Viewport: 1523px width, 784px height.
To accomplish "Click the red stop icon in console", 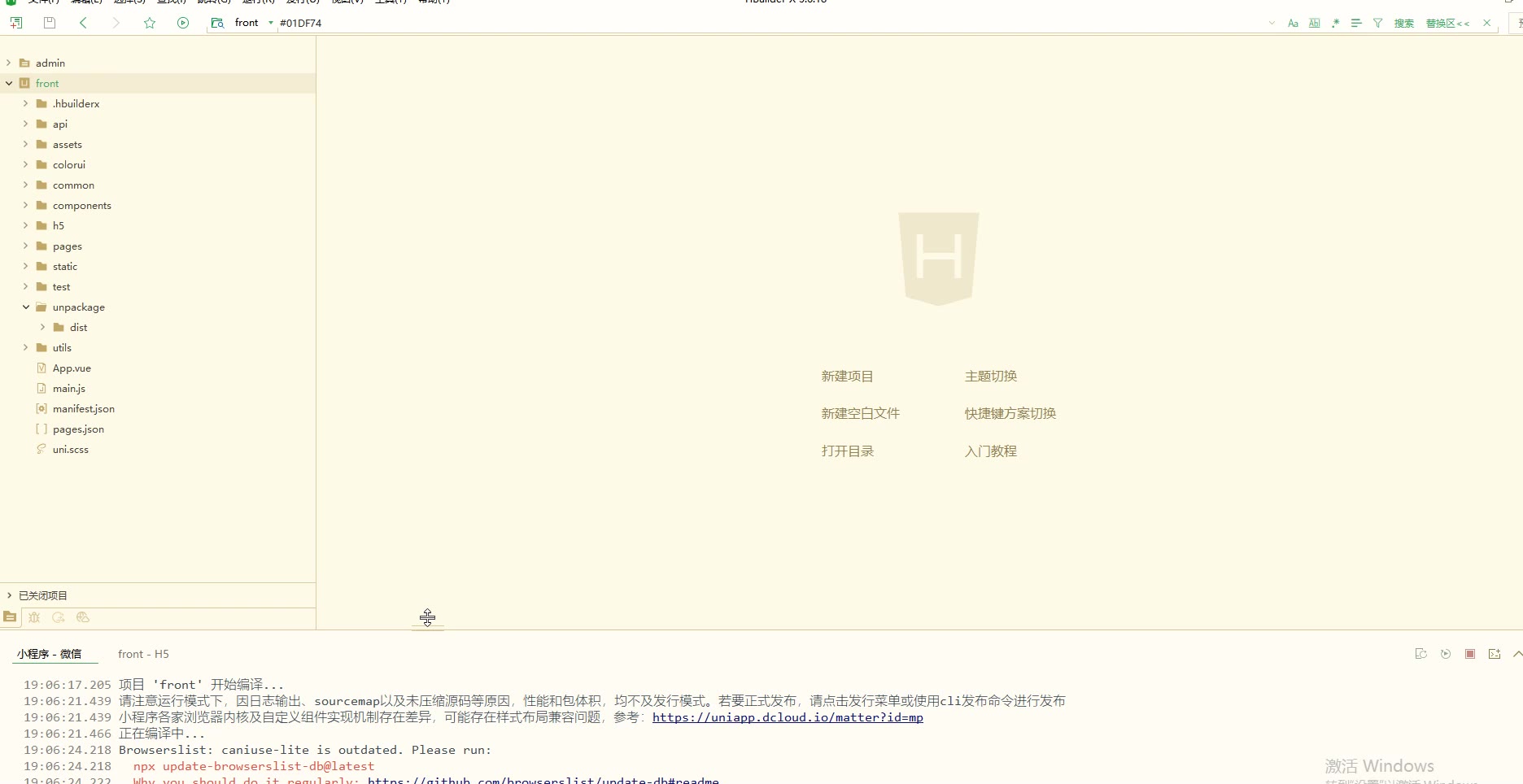I will [x=1470, y=654].
